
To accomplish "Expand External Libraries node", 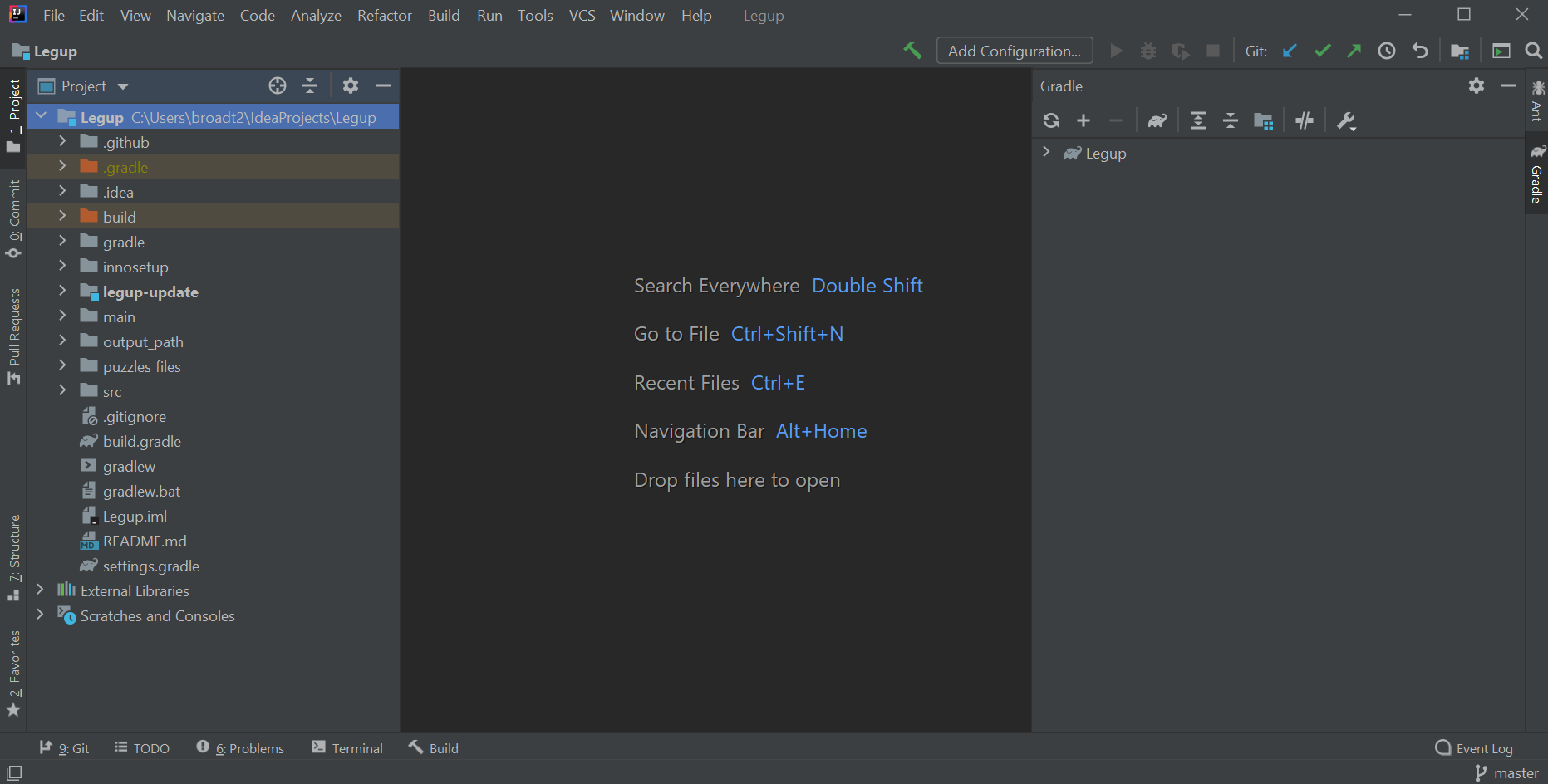I will (40, 590).
